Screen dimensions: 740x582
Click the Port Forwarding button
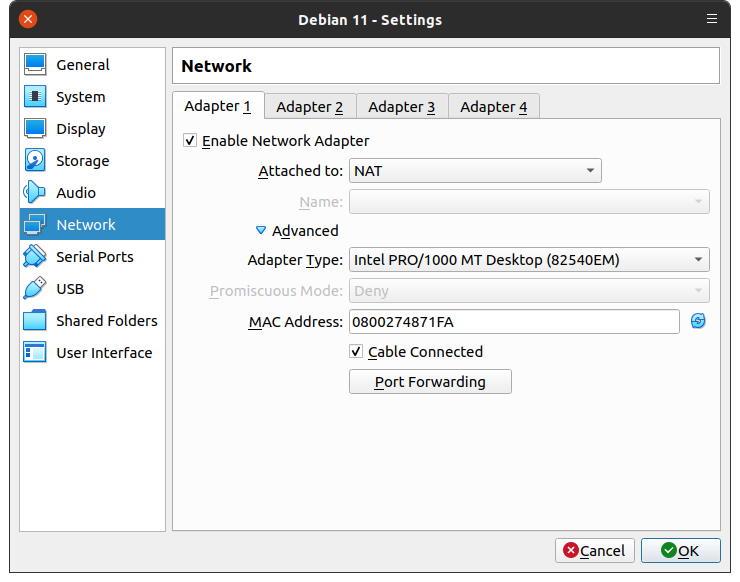(x=430, y=382)
